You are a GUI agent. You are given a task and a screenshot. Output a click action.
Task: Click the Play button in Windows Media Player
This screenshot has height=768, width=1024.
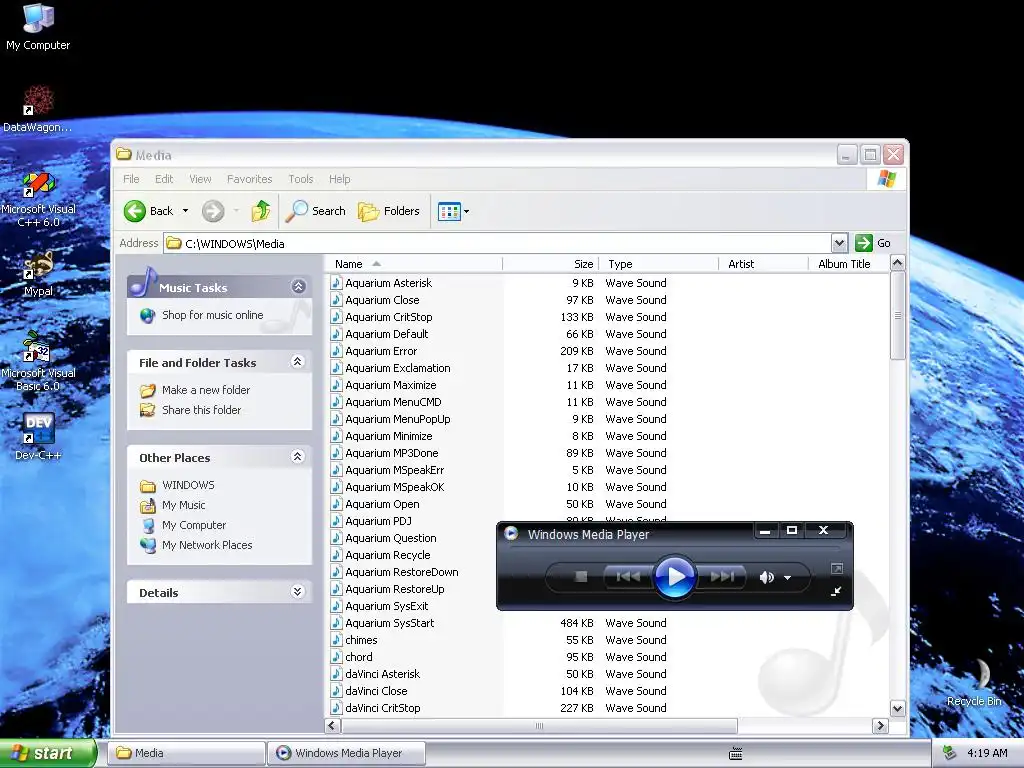tap(675, 577)
